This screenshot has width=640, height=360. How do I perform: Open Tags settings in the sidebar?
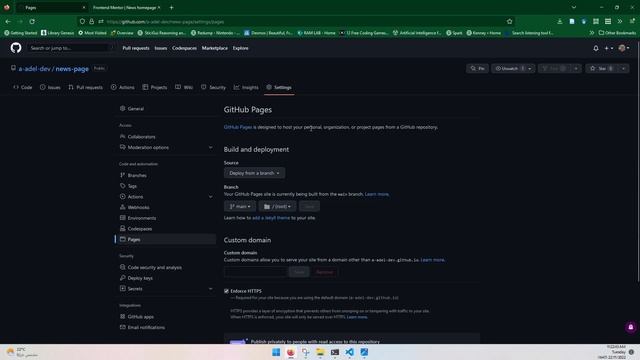tap(165, 186)
